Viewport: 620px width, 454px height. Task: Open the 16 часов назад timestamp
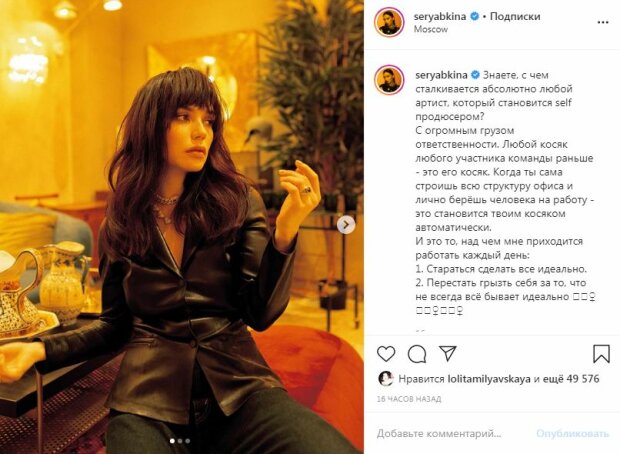click(409, 399)
